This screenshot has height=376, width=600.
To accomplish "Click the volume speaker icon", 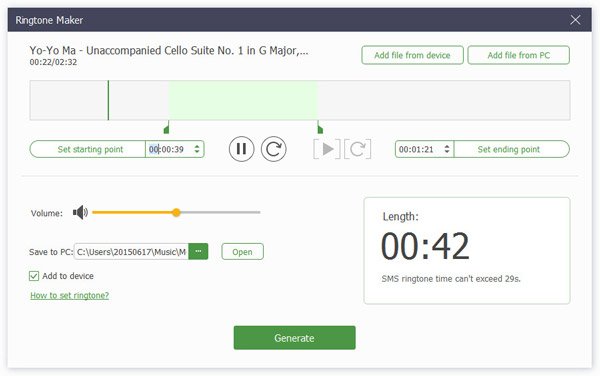I will point(80,212).
